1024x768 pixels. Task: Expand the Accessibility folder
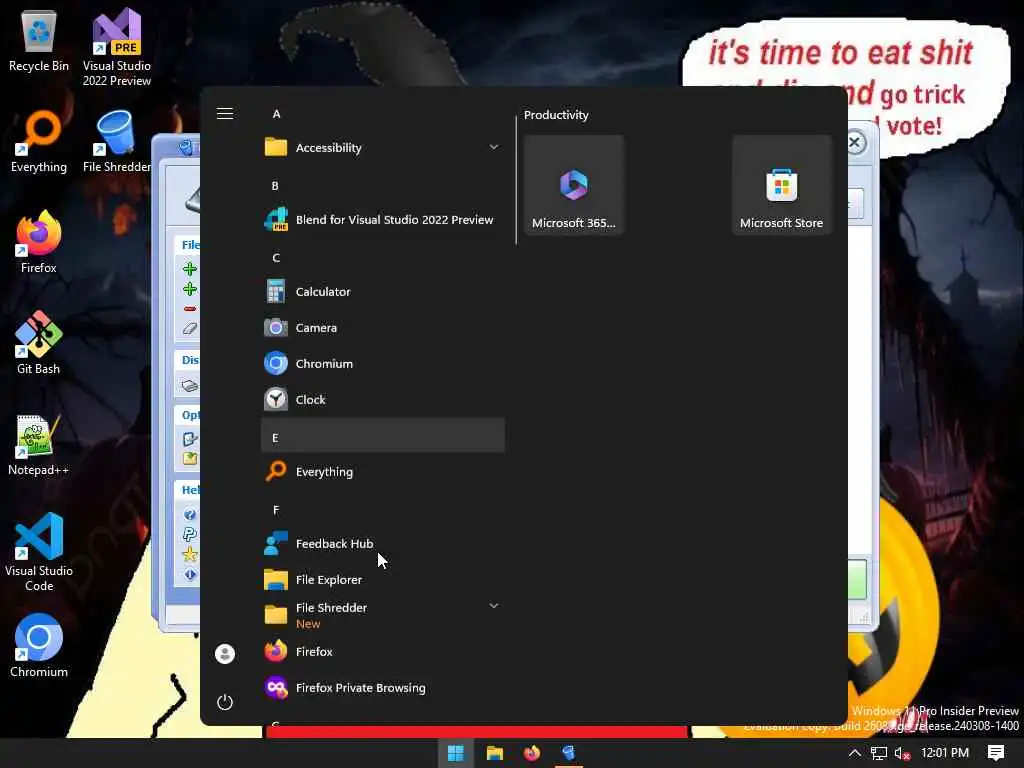point(494,147)
